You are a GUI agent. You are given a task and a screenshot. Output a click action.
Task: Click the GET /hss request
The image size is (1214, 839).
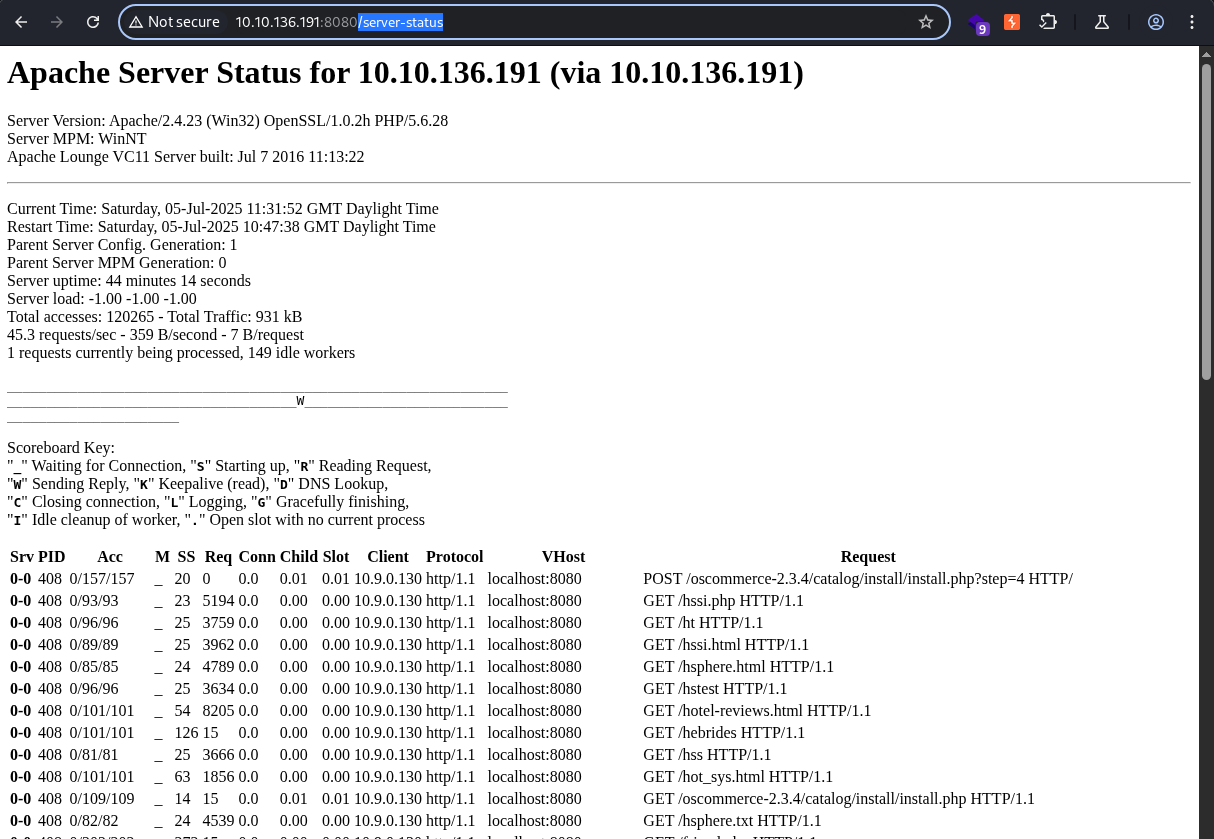[x=707, y=755]
